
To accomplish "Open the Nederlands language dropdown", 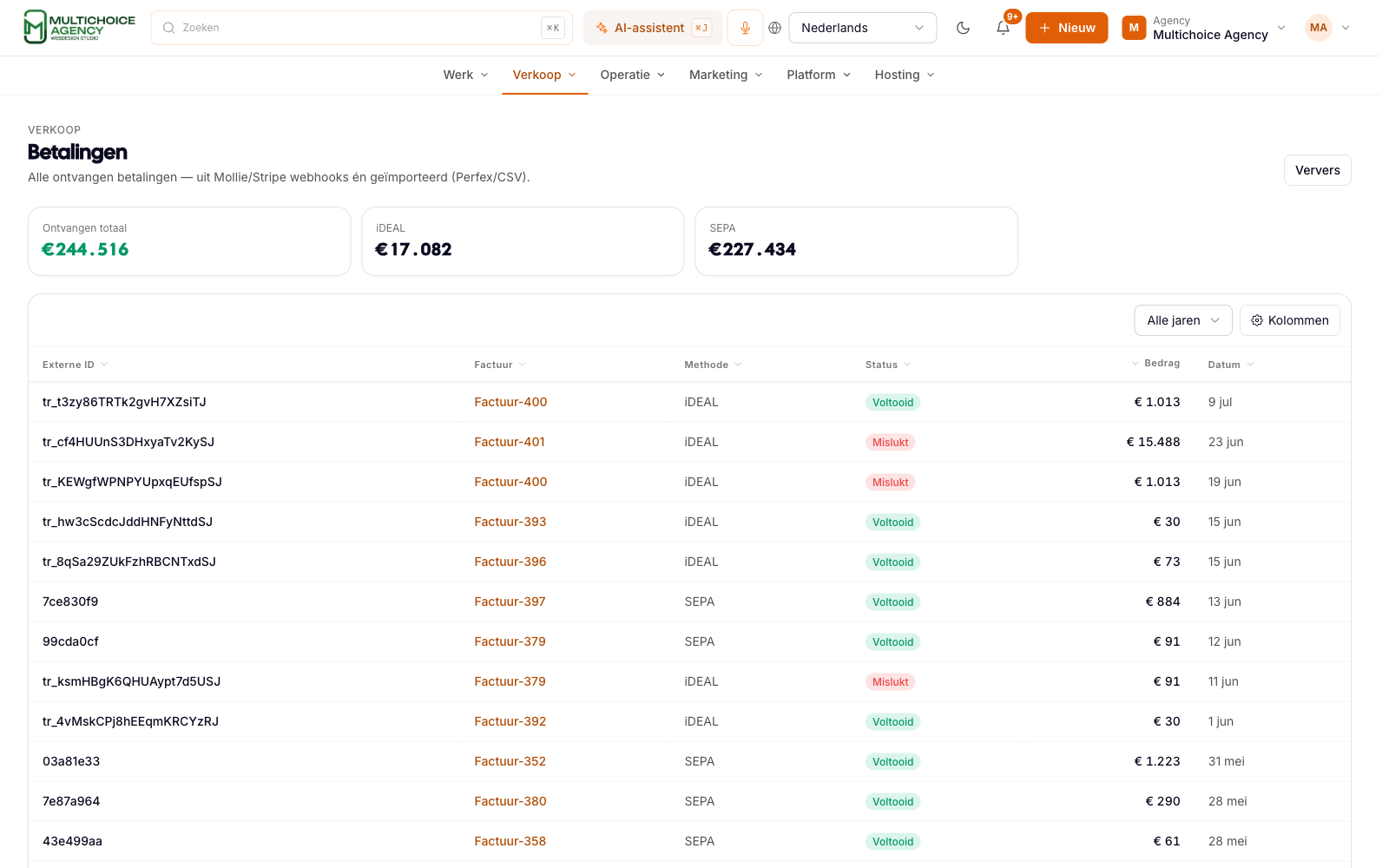I will coord(862,28).
